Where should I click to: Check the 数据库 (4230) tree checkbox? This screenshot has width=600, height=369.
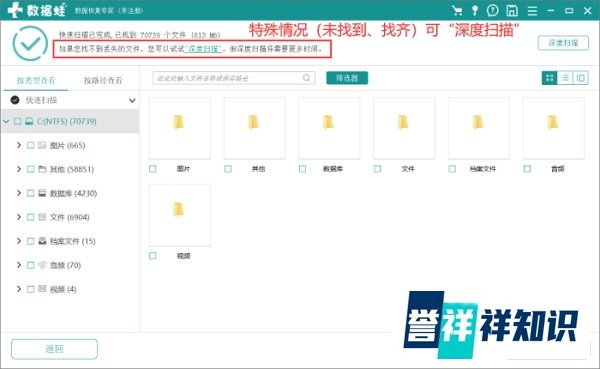[31, 193]
